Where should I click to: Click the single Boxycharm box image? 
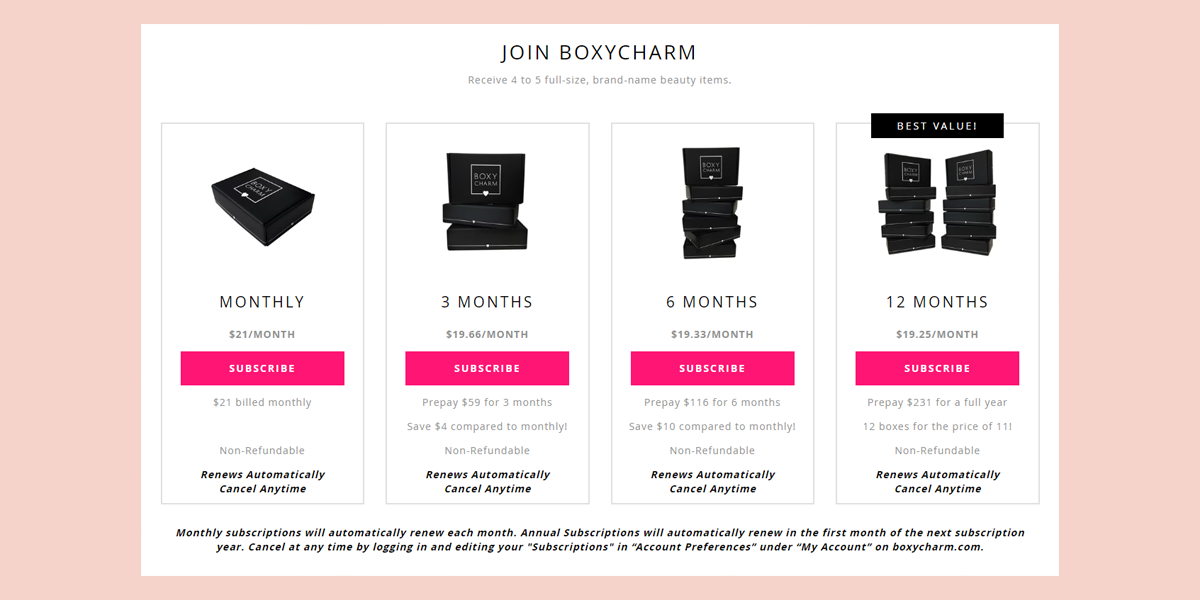(262, 204)
